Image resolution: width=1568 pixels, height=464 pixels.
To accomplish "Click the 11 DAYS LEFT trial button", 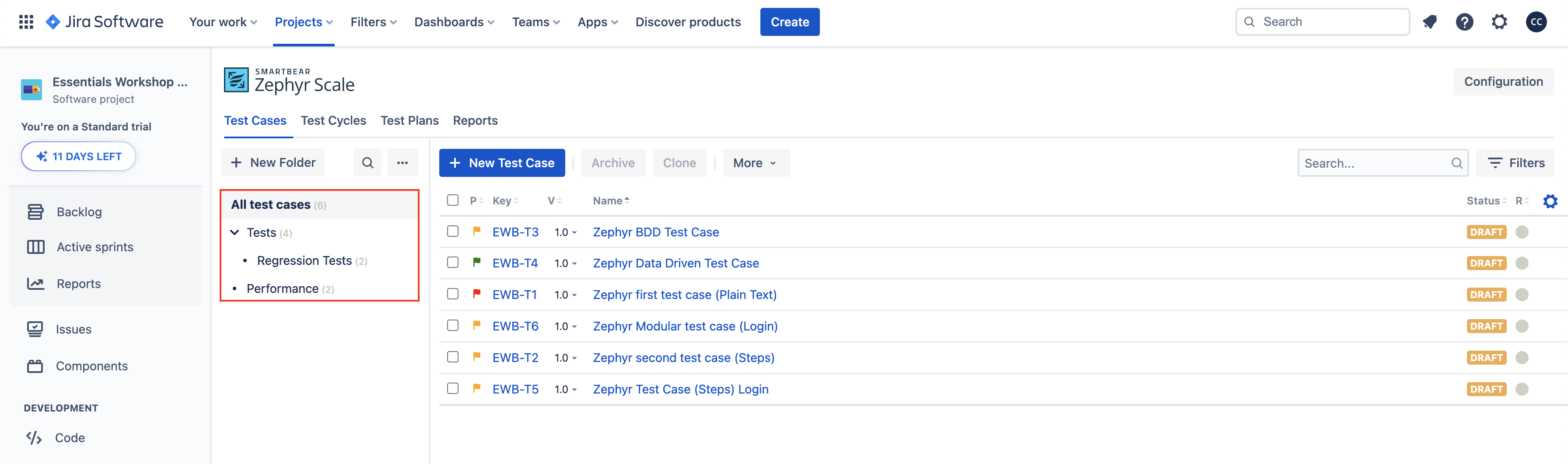I will coord(78,157).
